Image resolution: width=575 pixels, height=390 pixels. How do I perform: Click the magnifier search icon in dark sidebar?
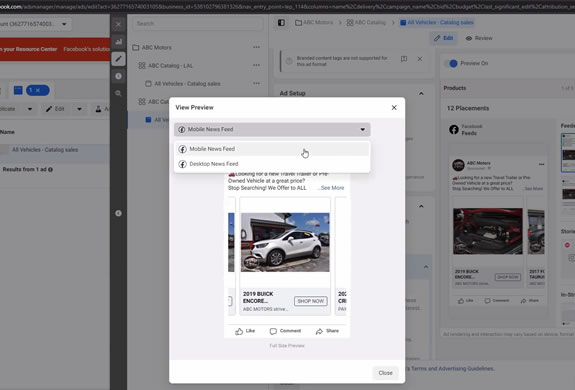pos(118,93)
